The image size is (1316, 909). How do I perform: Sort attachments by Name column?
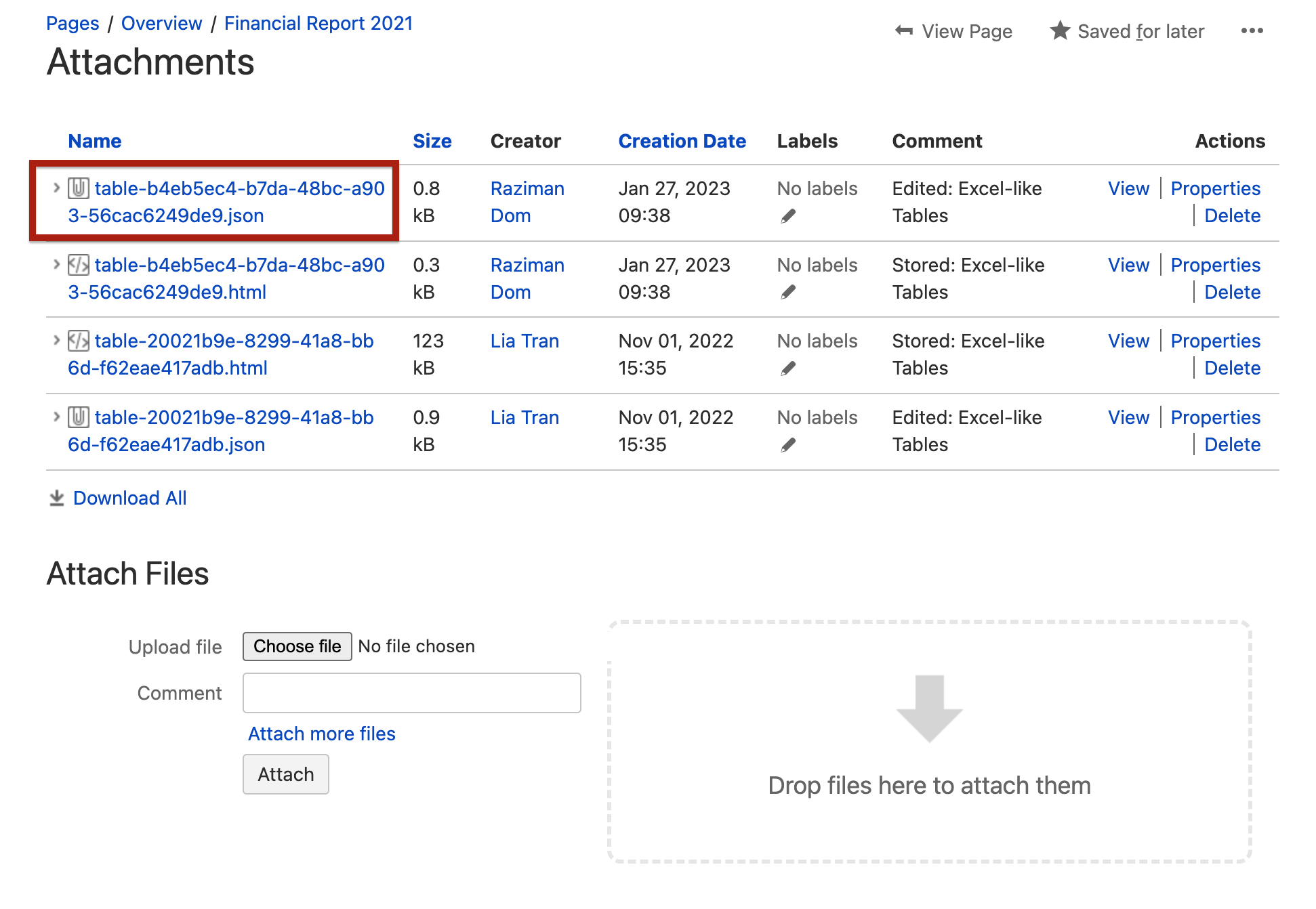94,141
